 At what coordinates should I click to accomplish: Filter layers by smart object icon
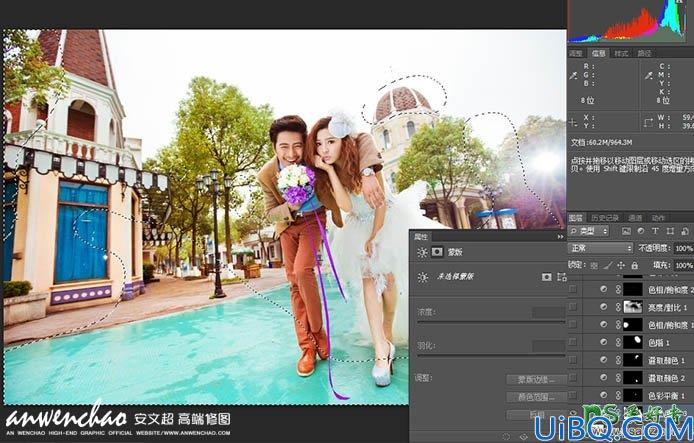[685, 231]
